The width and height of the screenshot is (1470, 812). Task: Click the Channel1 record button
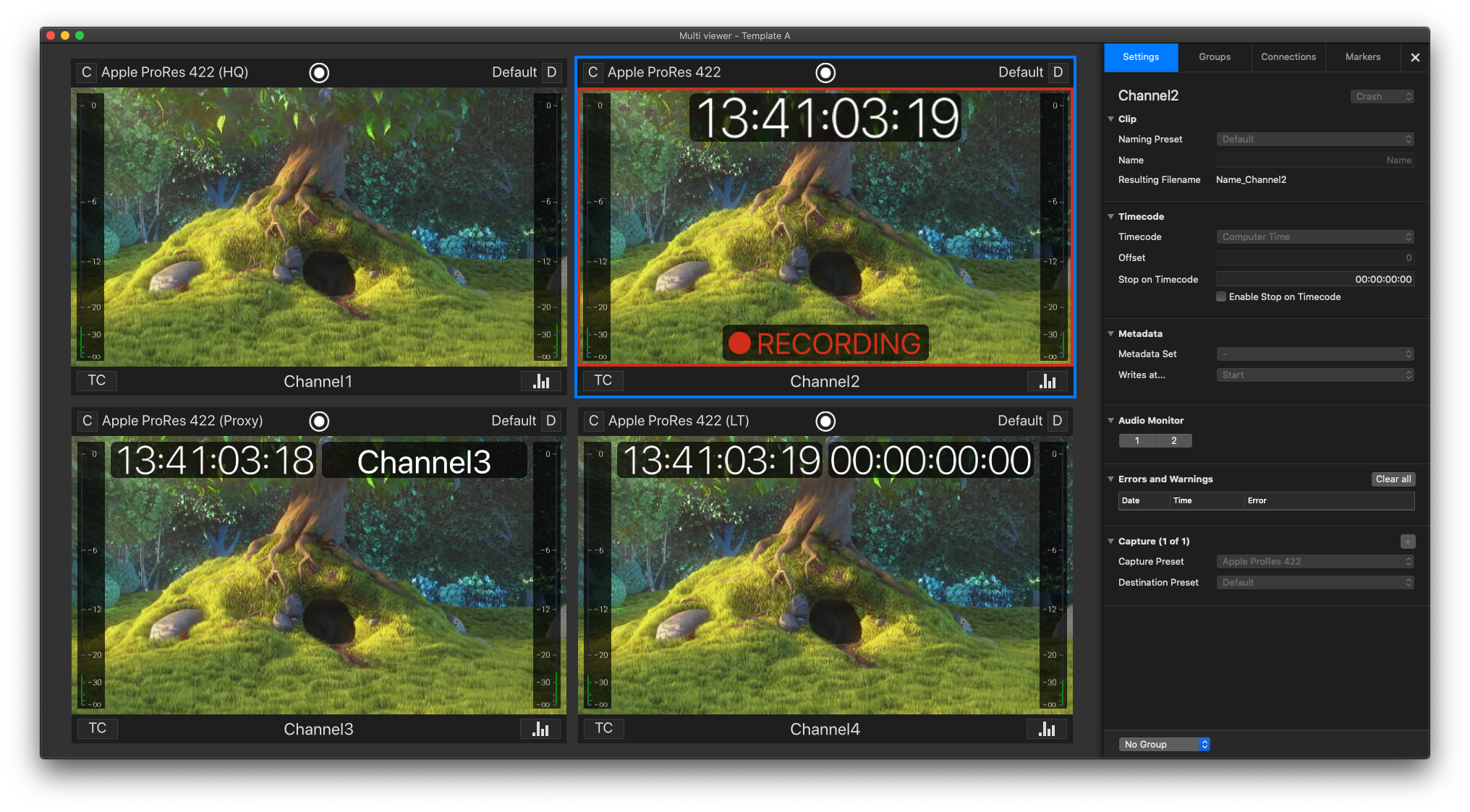(319, 72)
